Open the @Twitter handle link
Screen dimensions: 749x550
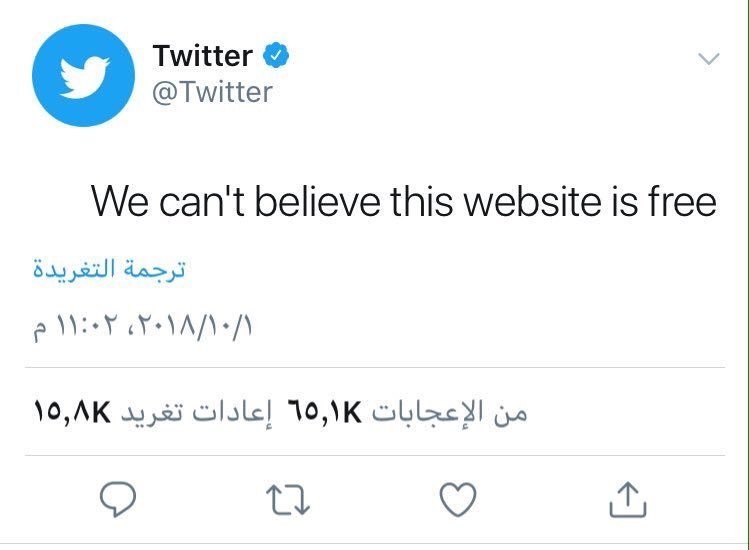click(212, 92)
